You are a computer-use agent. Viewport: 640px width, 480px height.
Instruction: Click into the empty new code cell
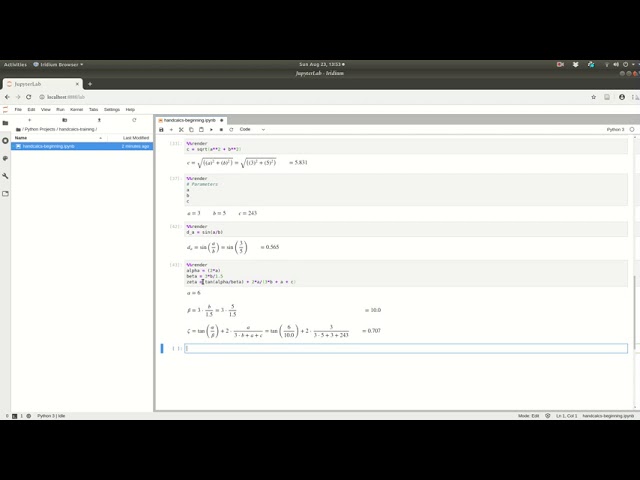click(x=406, y=348)
